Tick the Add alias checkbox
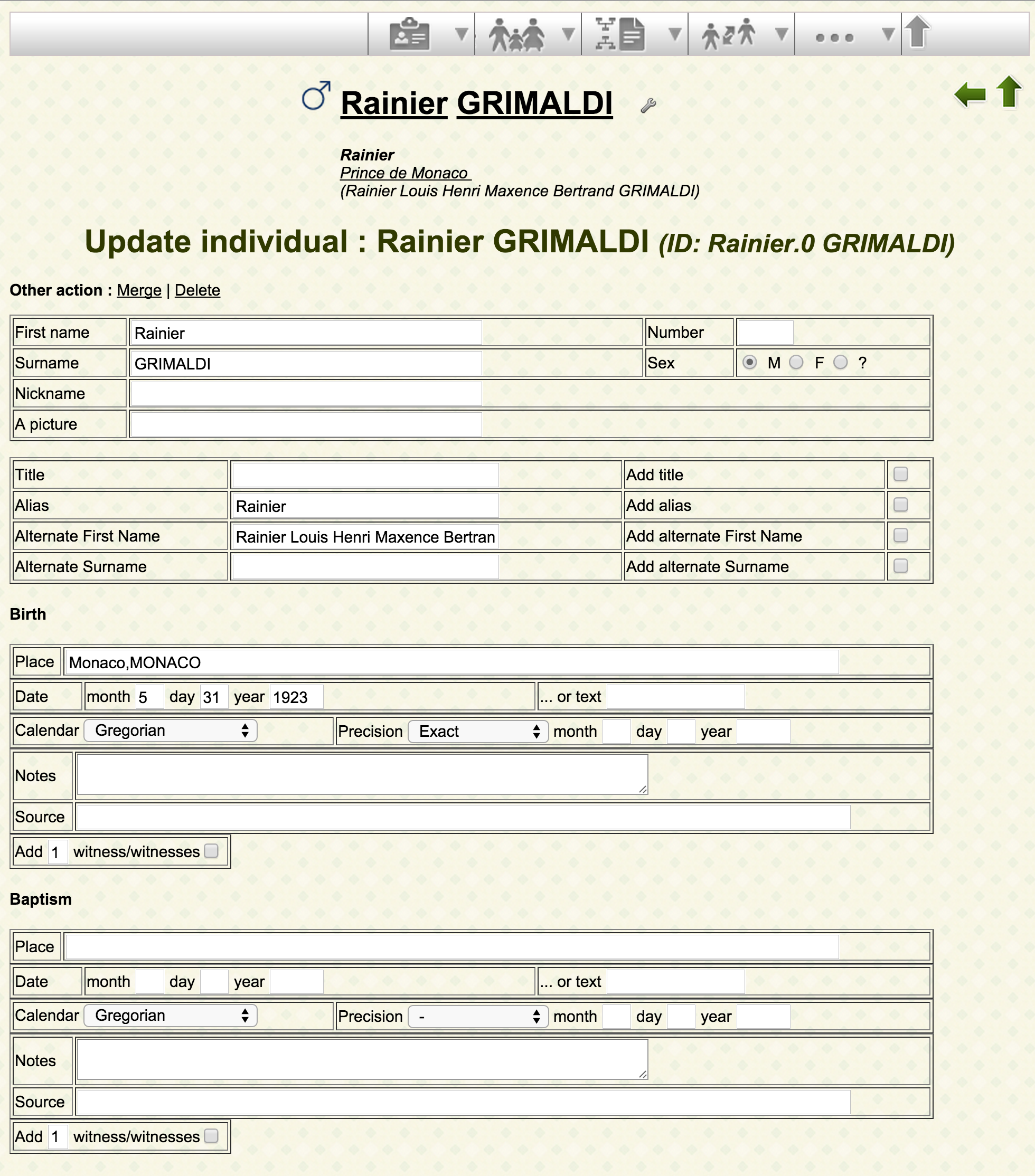The width and height of the screenshot is (1035, 1176). click(x=900, y=505)
